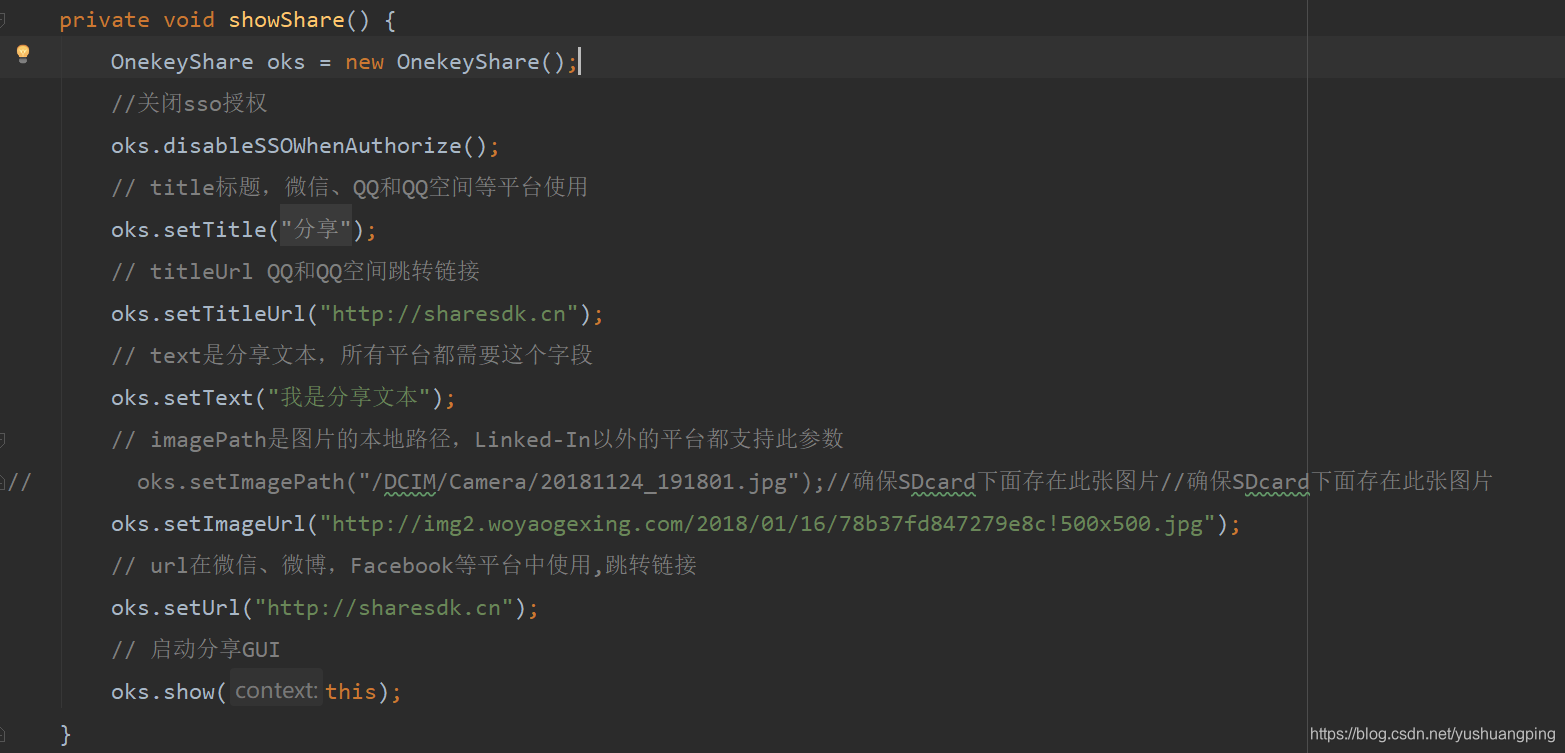
Task: Click the comment text是分享文本
Action: [352, 356]
